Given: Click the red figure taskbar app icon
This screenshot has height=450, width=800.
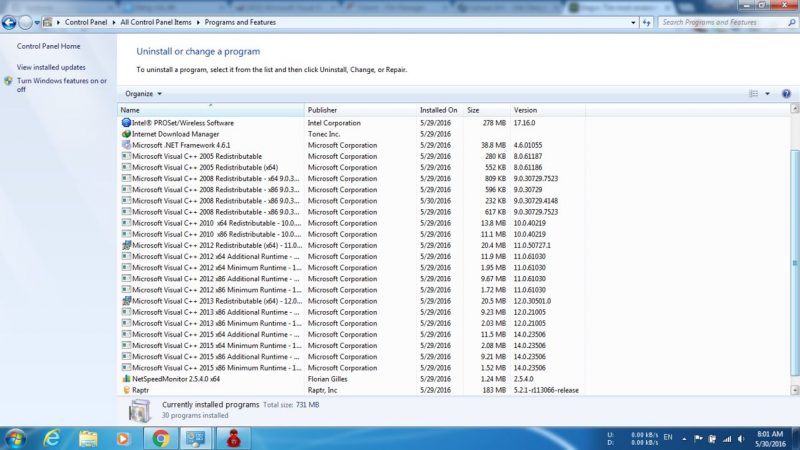Looking at the screenshot, I should (x=233, y=439).
